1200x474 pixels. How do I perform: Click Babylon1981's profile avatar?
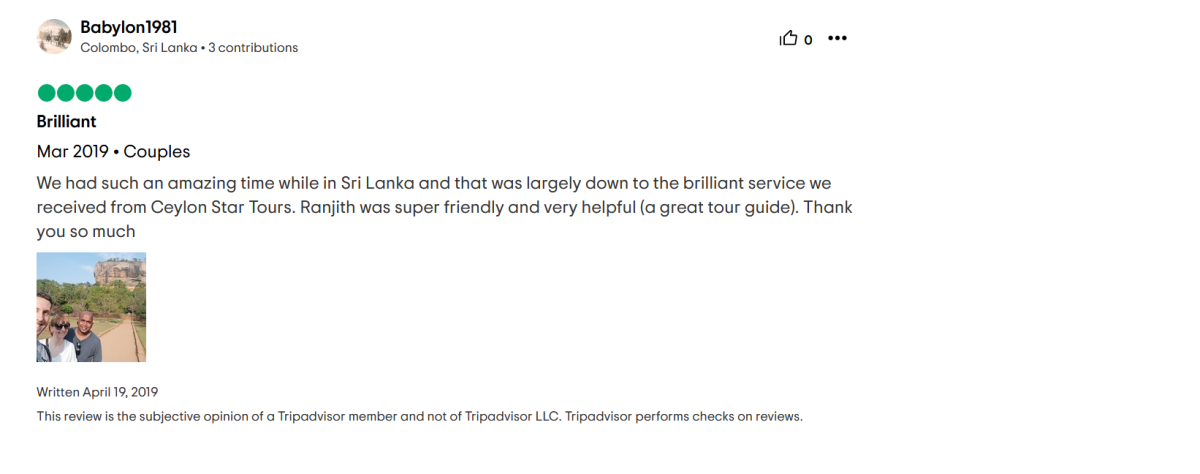[x=54, y=37]
